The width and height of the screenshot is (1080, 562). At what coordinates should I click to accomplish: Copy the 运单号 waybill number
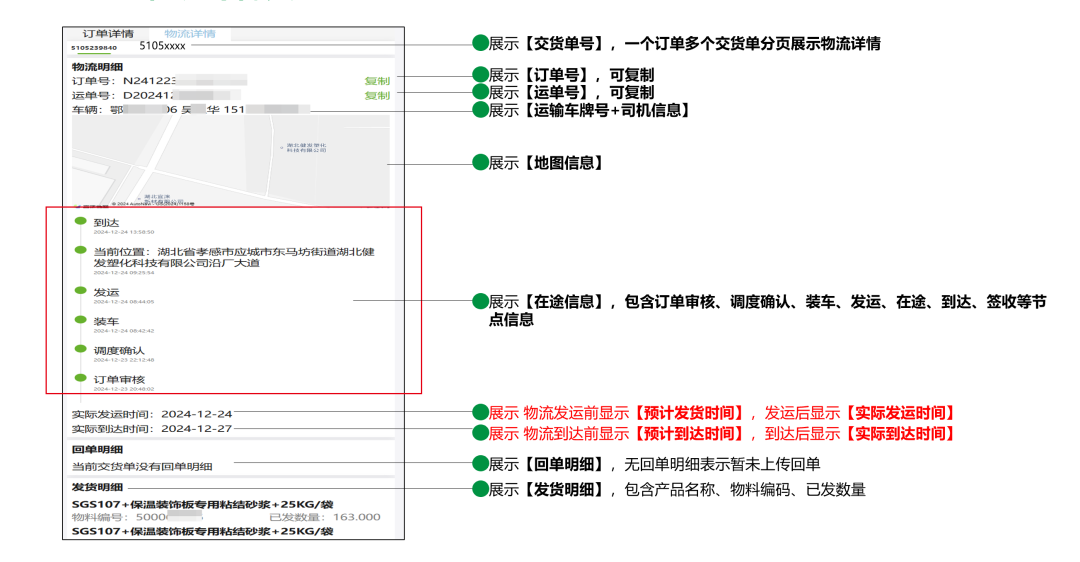(x=377, y=96)
